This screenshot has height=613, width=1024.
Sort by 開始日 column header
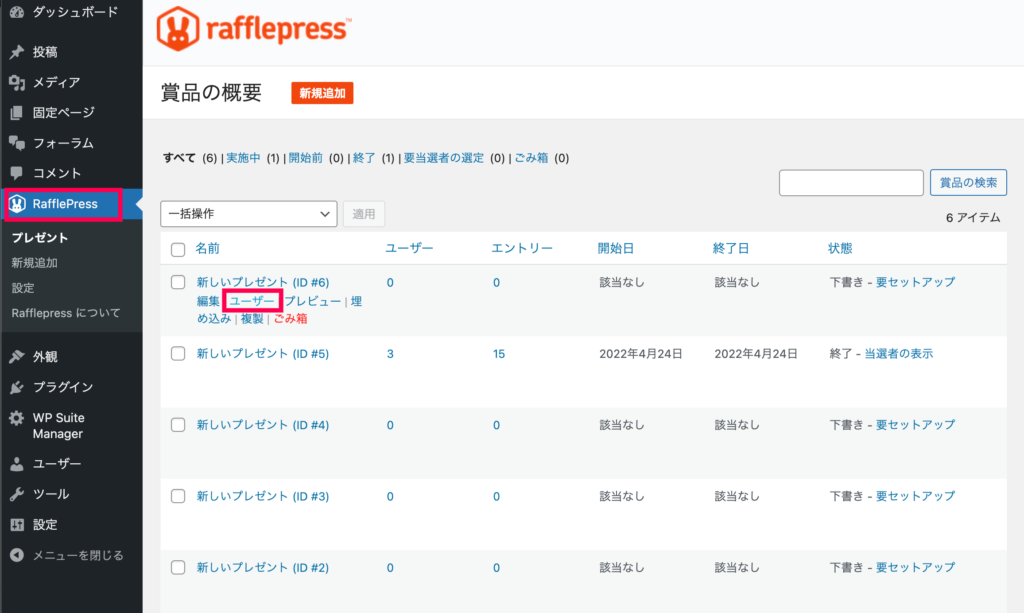click(x=616, y=249)
